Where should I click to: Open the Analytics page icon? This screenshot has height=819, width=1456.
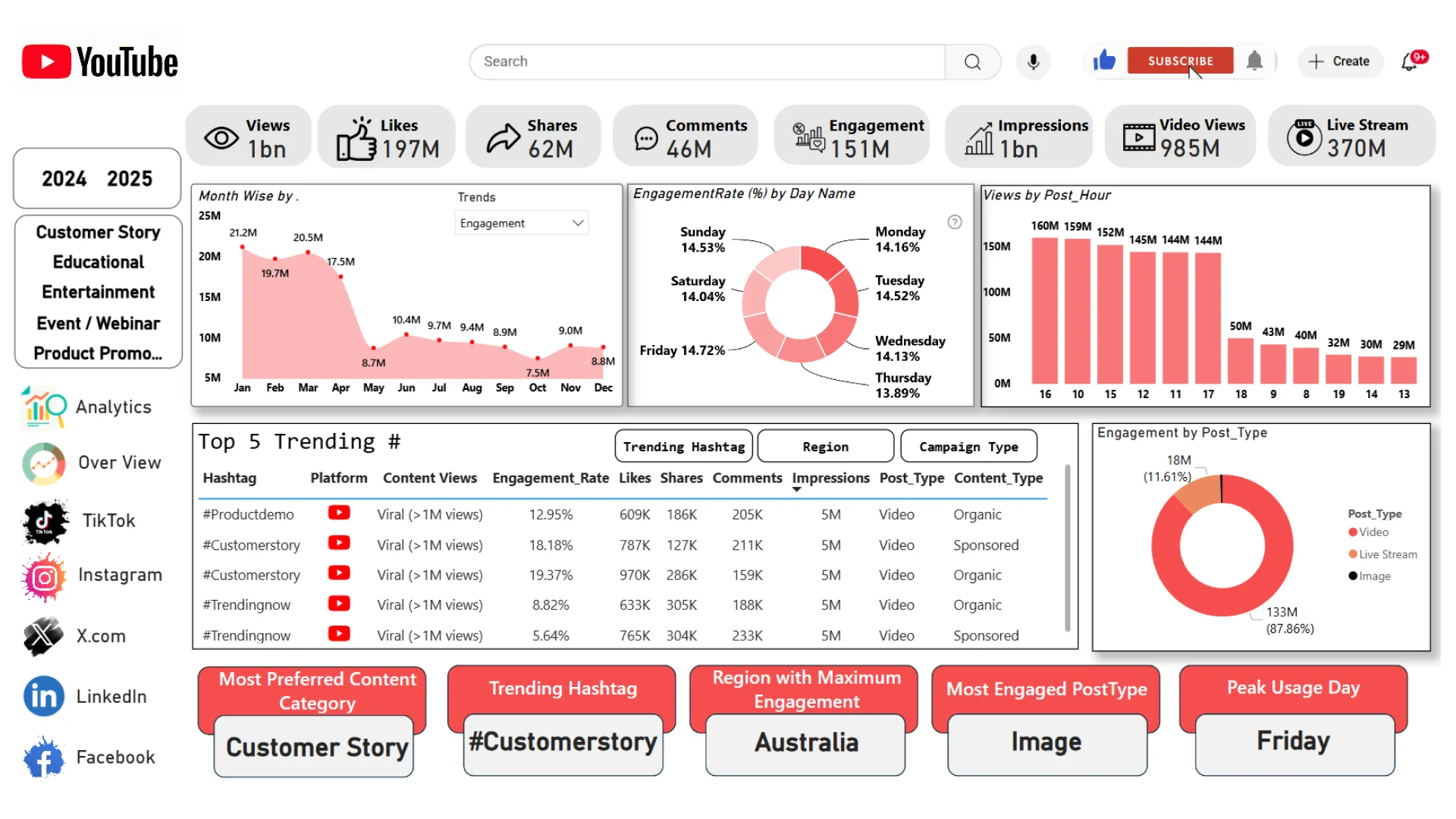pyautogui.click(x=44, y=407)
